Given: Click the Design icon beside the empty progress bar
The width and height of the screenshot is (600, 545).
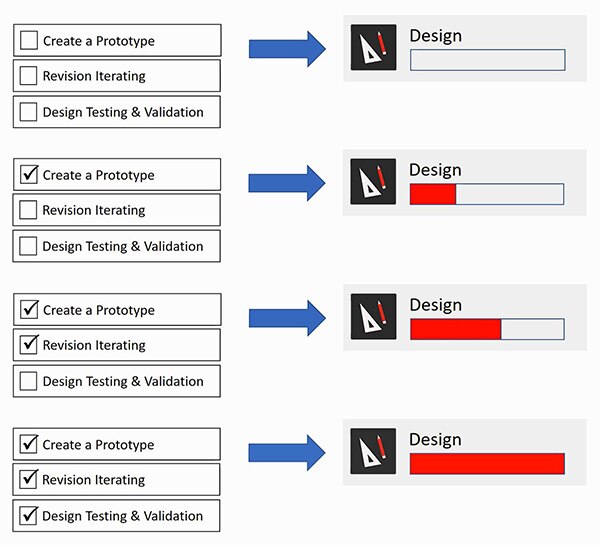Looking at the screenshot, I should [373, 48].
